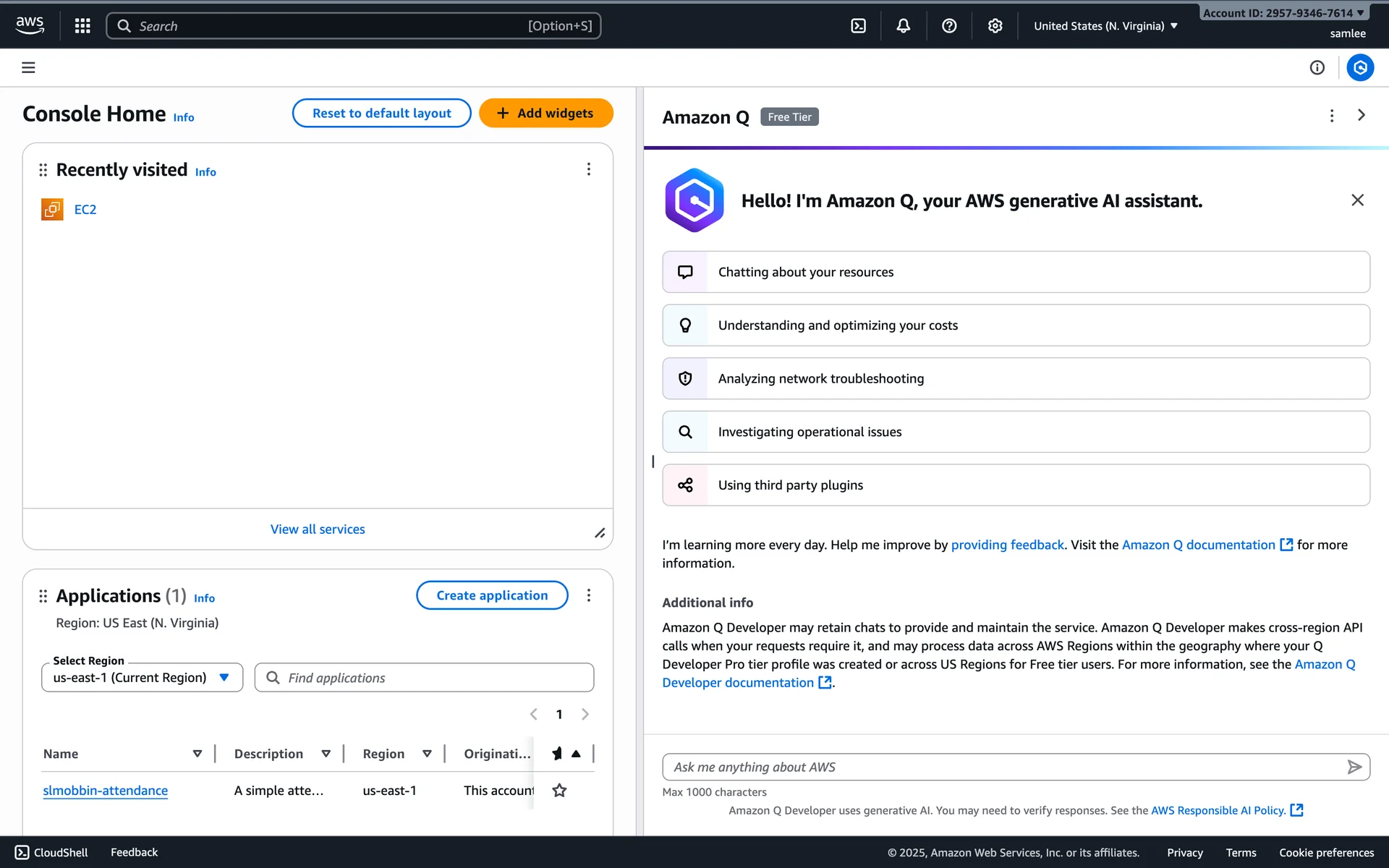Open the Account ID dropdown menu
This screenshot has width=1389, height=868.
click(1283, 13)
